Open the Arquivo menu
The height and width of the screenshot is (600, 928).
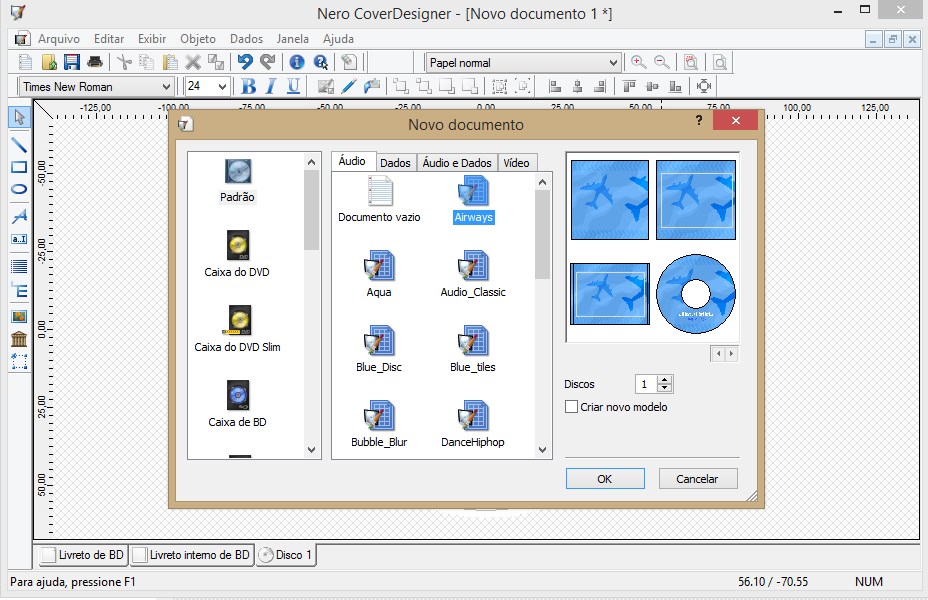tap(59, 39)
